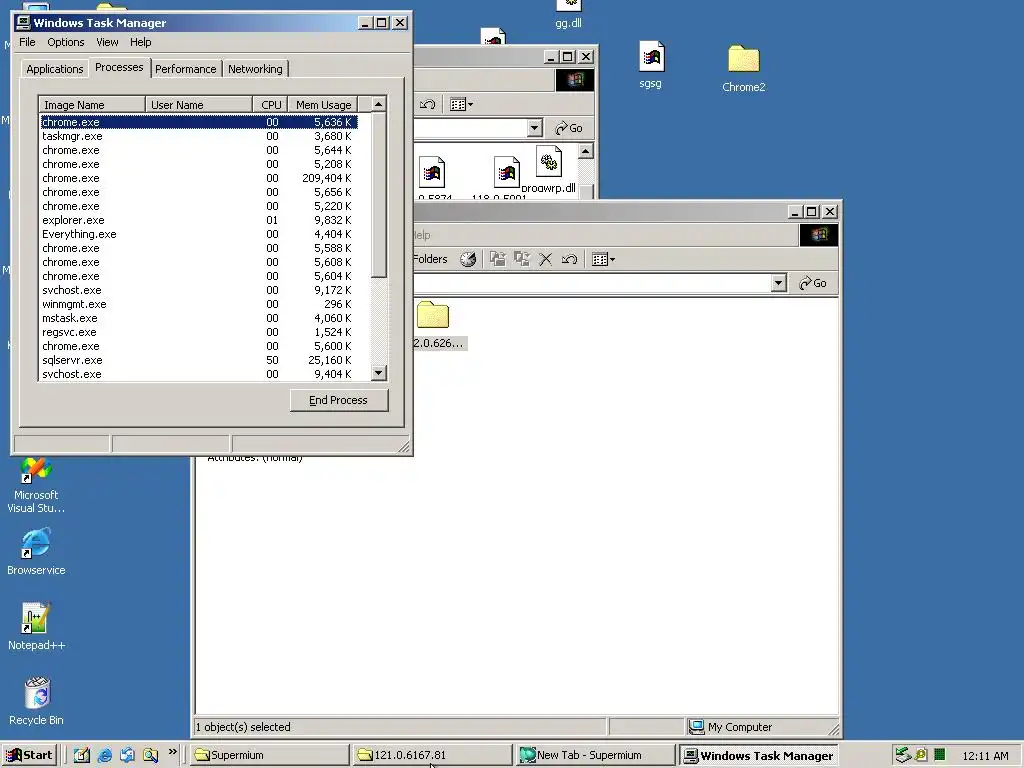This screenshot has height=768, width=1024.
Task: Select the taskmgr.exe process row
Action: [x=199, y=136]
